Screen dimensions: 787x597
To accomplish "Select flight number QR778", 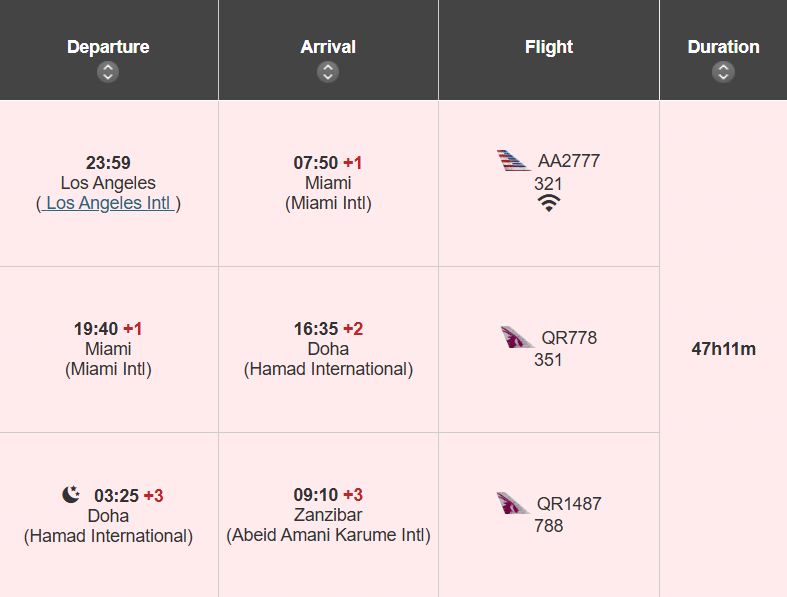I will pyautogui.click(x=569, y=338).
